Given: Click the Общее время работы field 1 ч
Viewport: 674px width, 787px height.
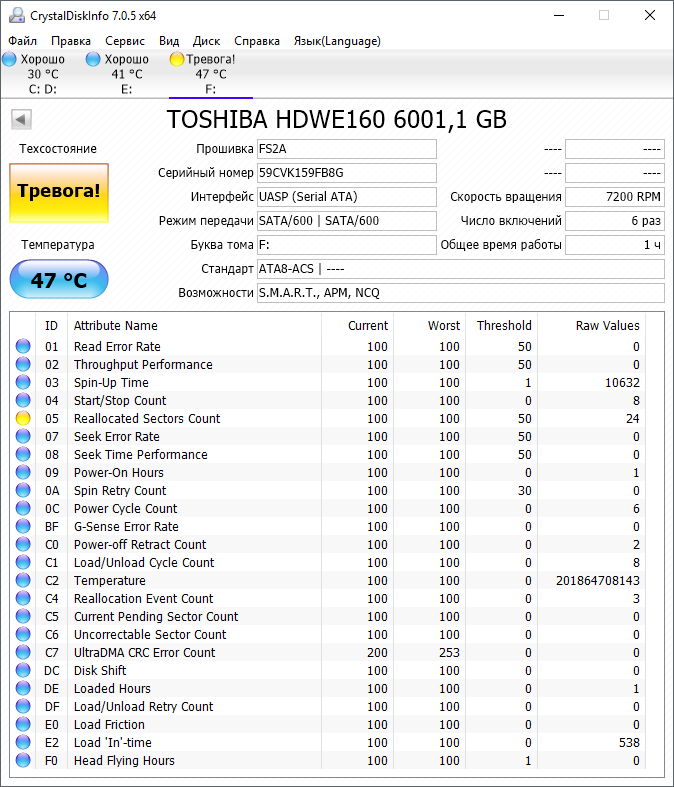Looking at the screenshot, I should (x=615, y=245).
